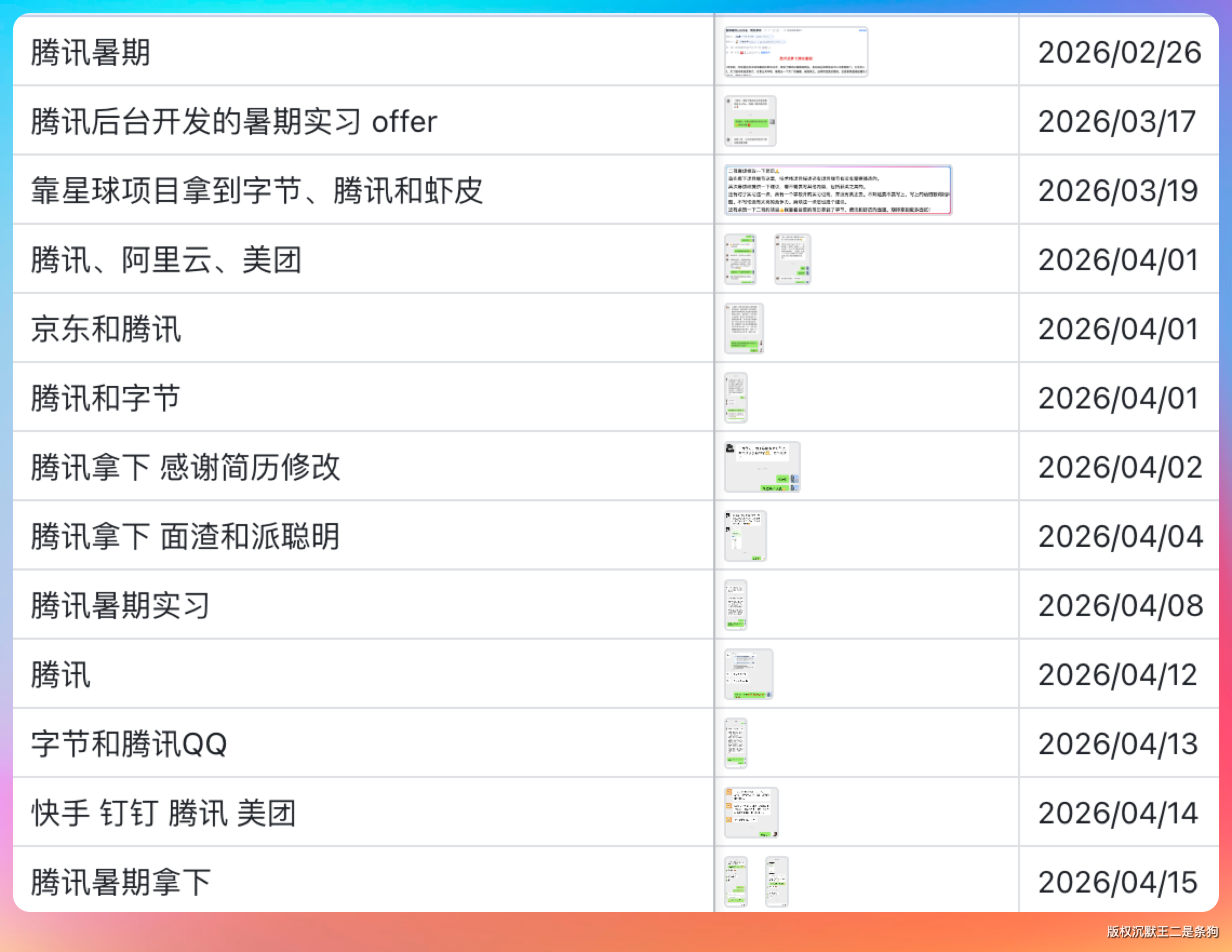Open thumbnail in 腾讯拿下 感谢简历修改 row
The width and height of the screenshot is (1232, 952).
pyautogui.click(x=761, y=466)
